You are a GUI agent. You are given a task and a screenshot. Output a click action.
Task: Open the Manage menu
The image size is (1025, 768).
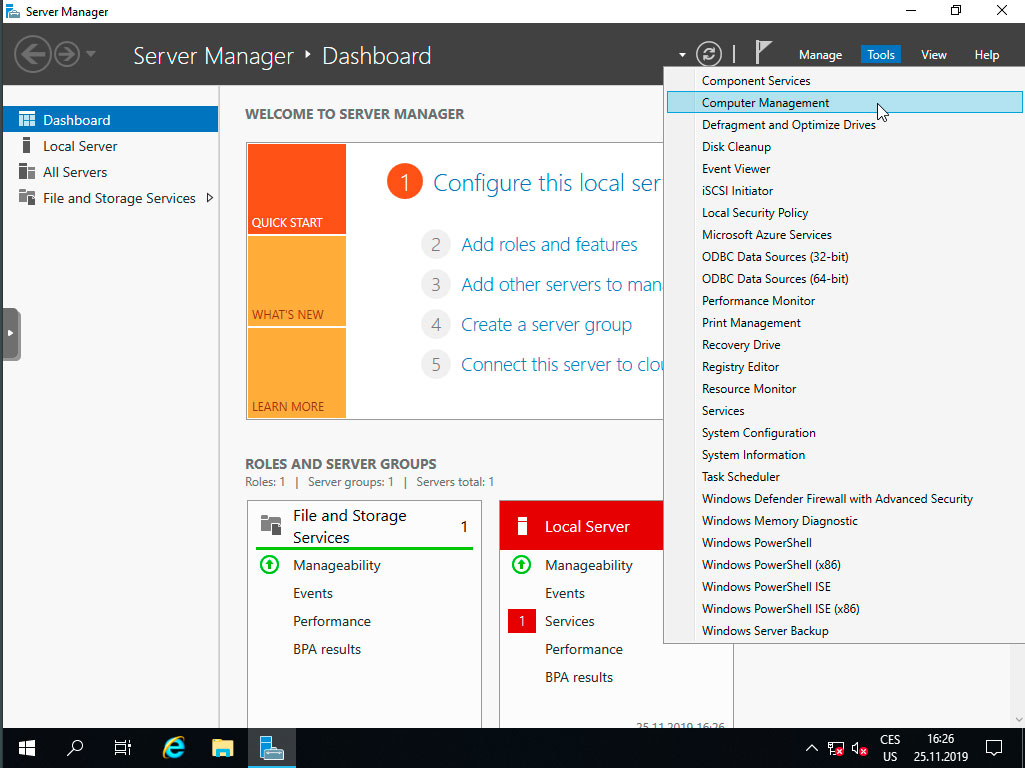tap(820, 55)
